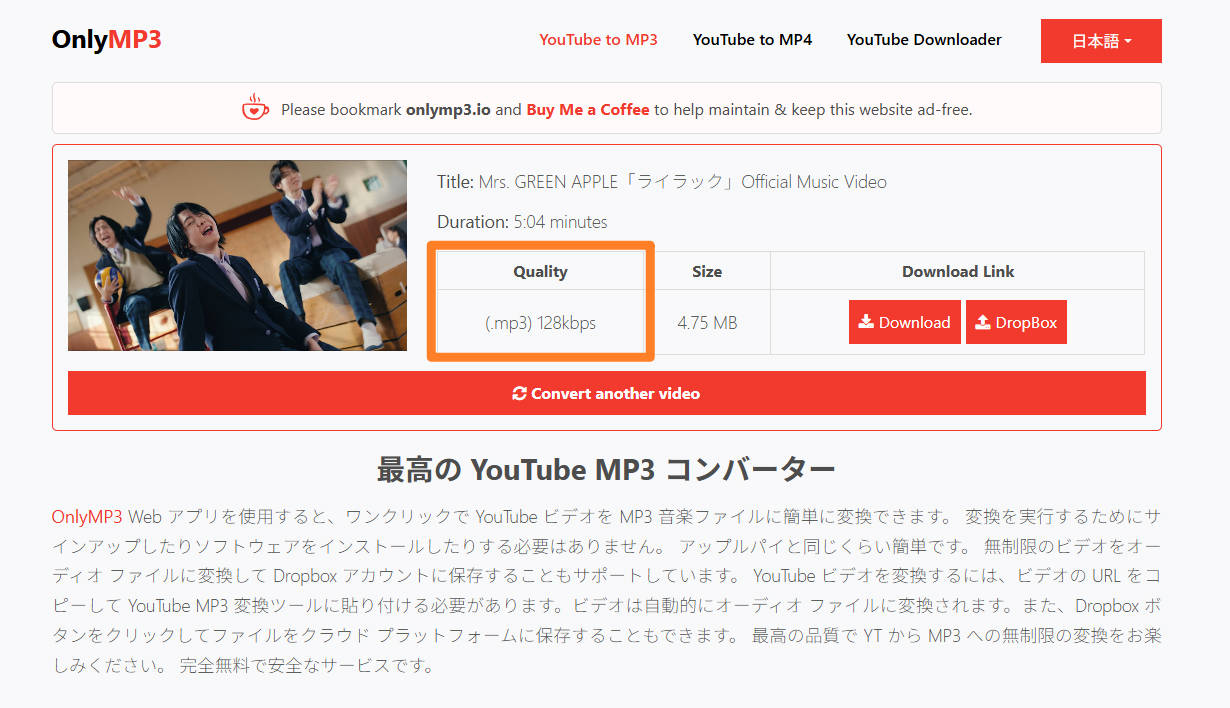Image resolution: width=1230 pixels, height=708 pixels.
Task: Click the caret arrow on the language selector
Action: (x=1129, y=41)
